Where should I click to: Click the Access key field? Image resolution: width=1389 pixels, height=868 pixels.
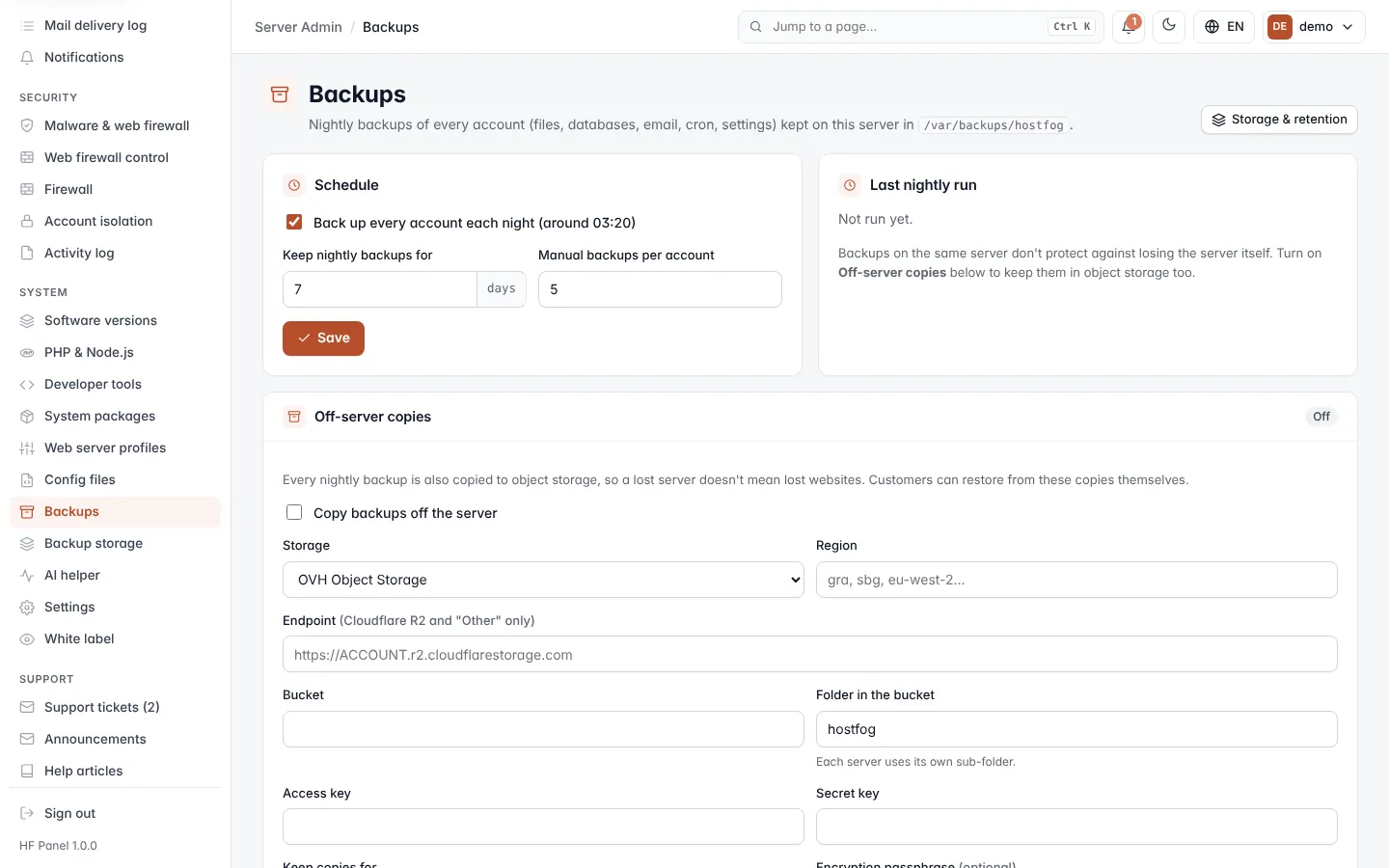[543, 827]
